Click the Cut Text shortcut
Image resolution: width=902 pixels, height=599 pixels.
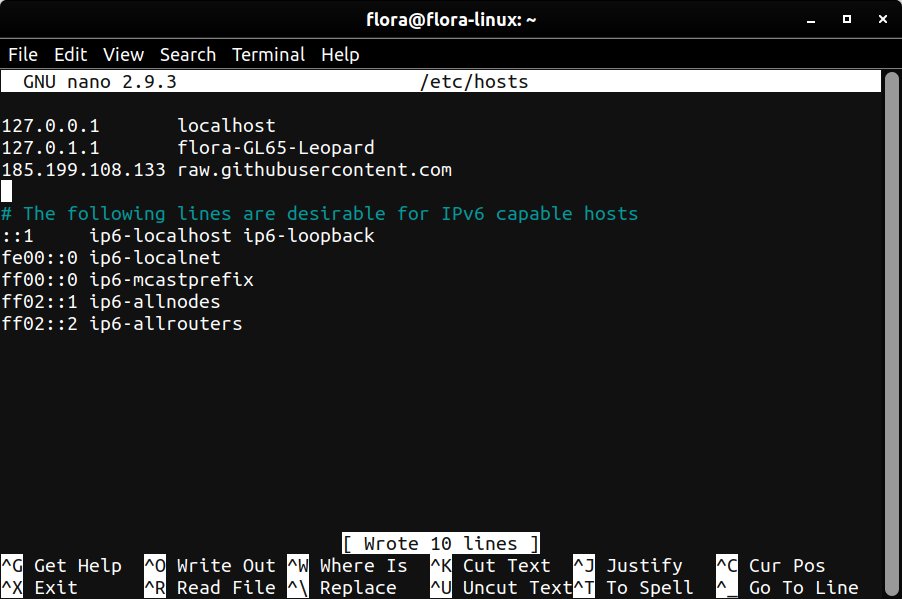tap(506, 565)
